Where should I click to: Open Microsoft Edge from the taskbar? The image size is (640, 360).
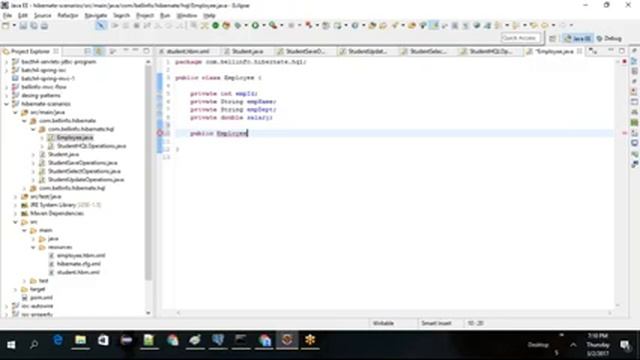(58, 340)
